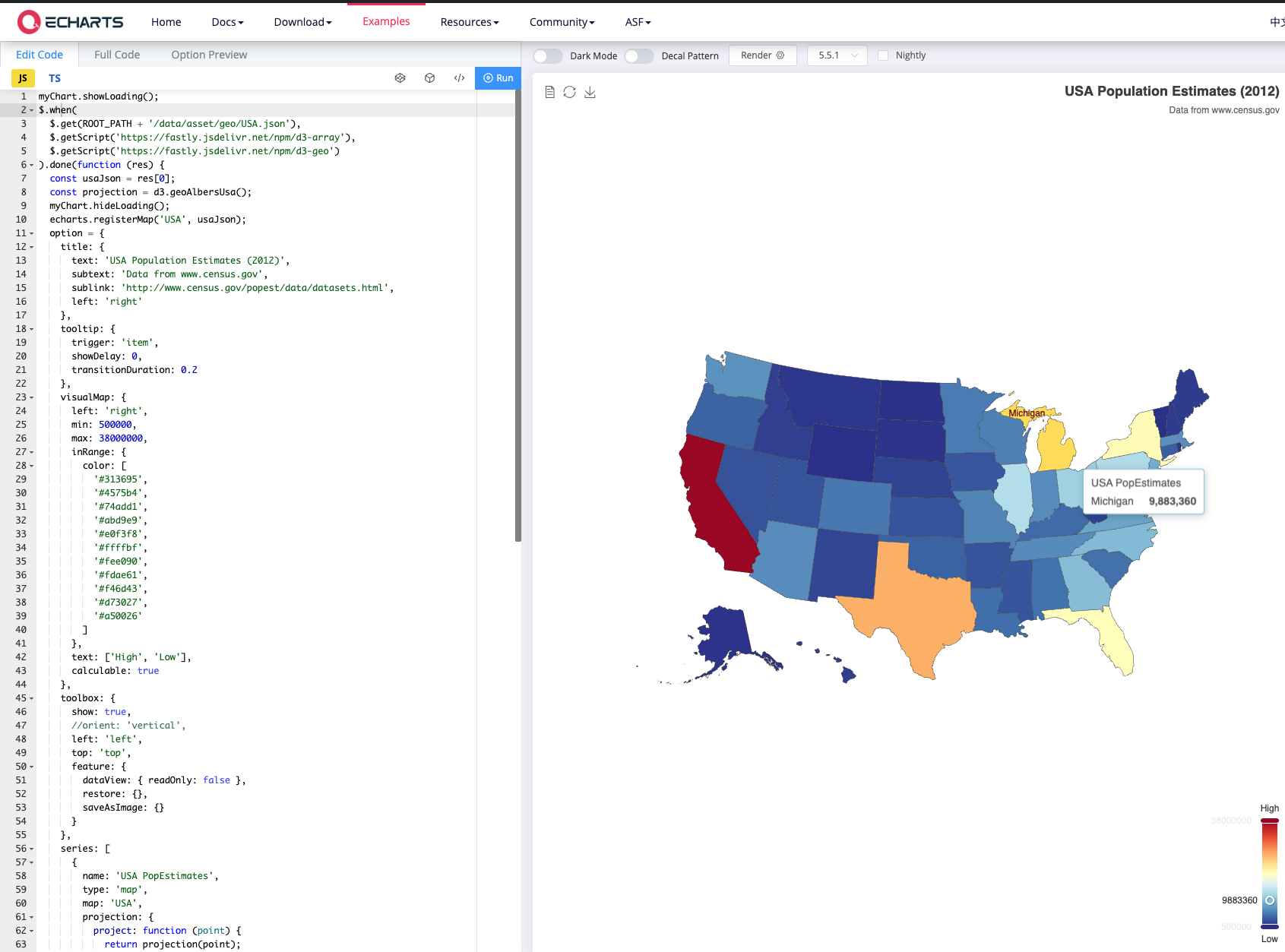1285x952 pixels.
Task: Switch language to Chinese
Action: [1277, 22]
